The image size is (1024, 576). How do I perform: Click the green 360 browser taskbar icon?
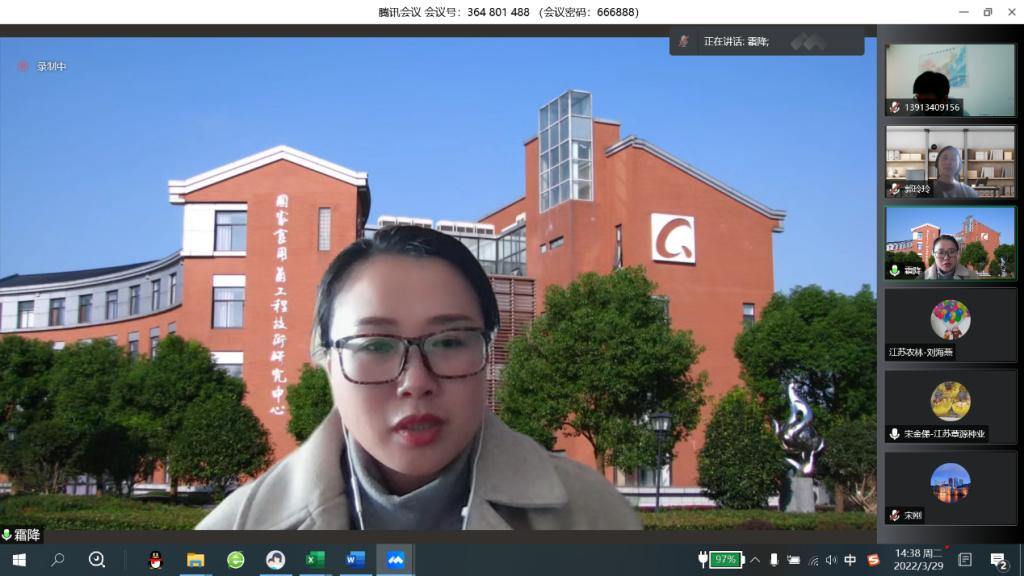coord(235,560)
